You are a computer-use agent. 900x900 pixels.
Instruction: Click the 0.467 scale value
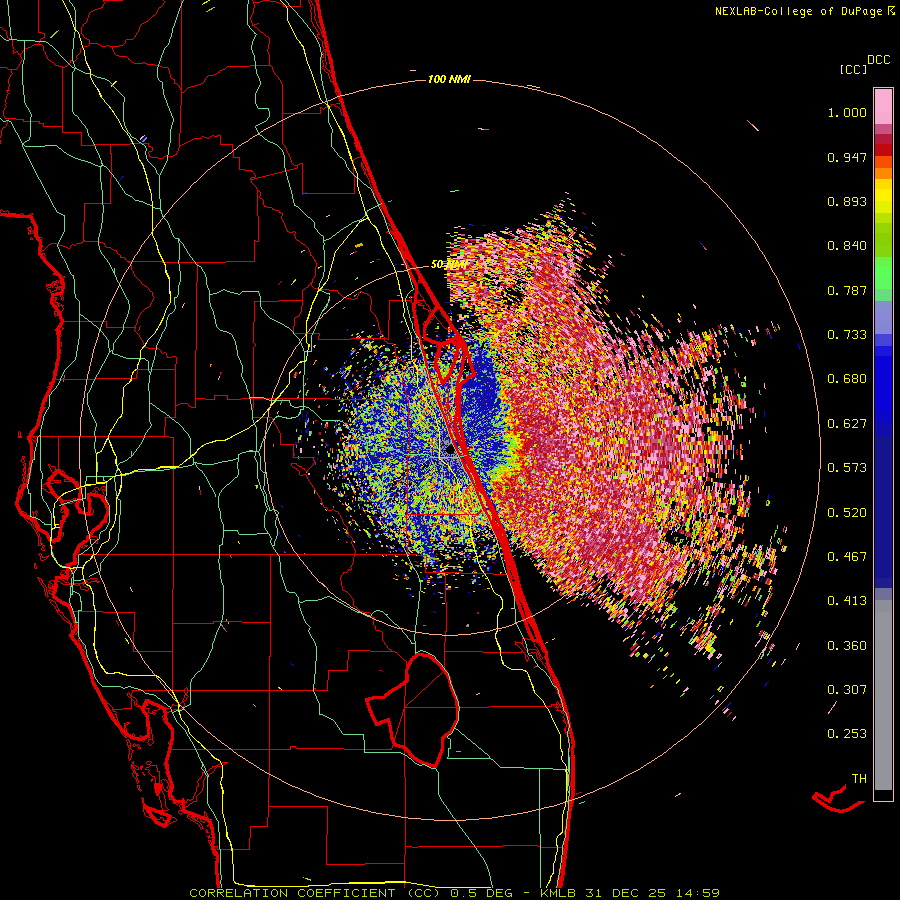point(847,557)
